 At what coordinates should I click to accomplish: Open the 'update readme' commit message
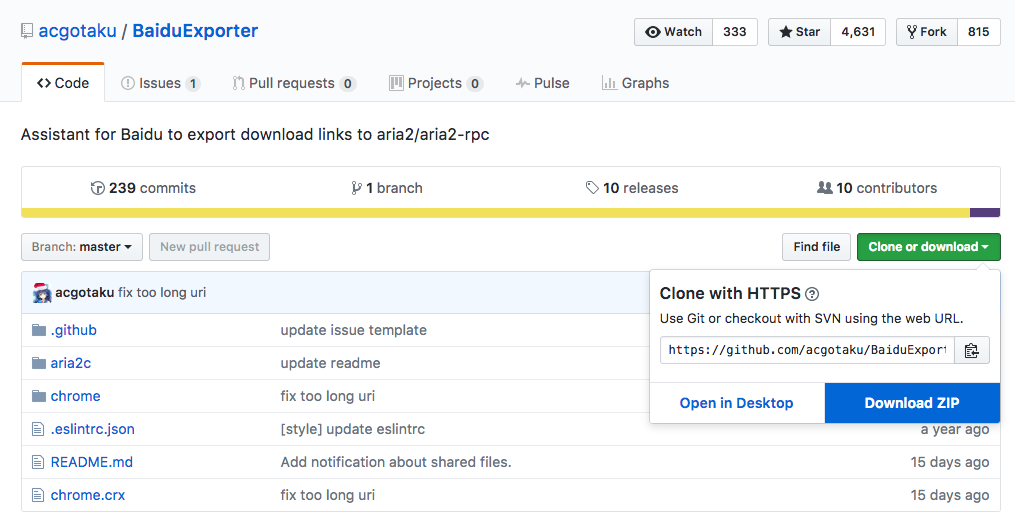coord(330,363)
